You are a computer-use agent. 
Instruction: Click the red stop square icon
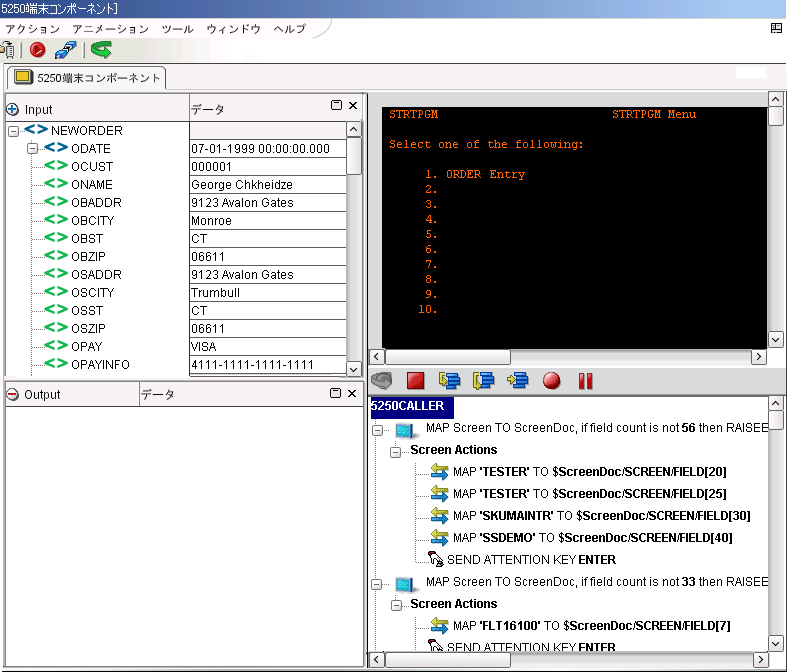click(x=416, y=380)
